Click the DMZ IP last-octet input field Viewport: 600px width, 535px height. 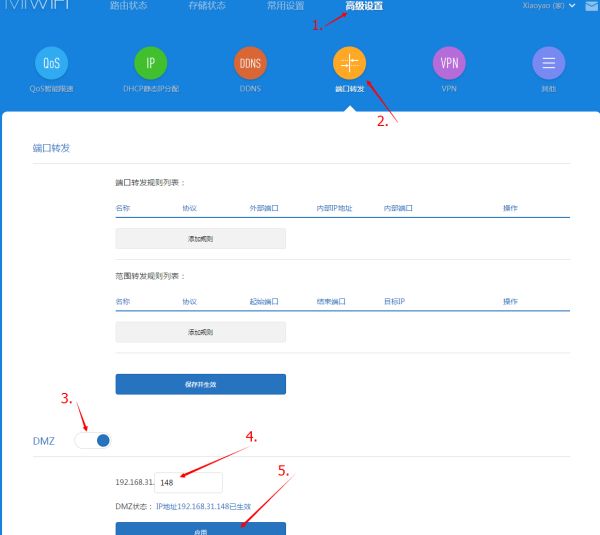click(188, 483)
